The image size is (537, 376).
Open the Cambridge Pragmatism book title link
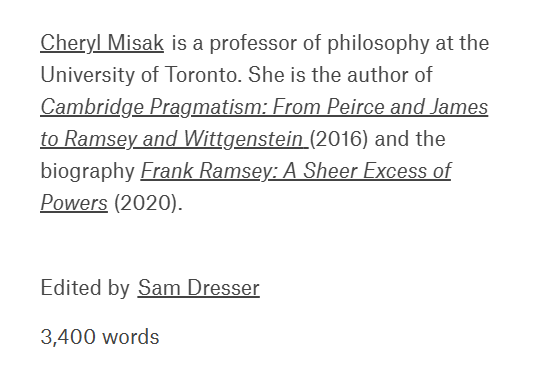[264, 107]
